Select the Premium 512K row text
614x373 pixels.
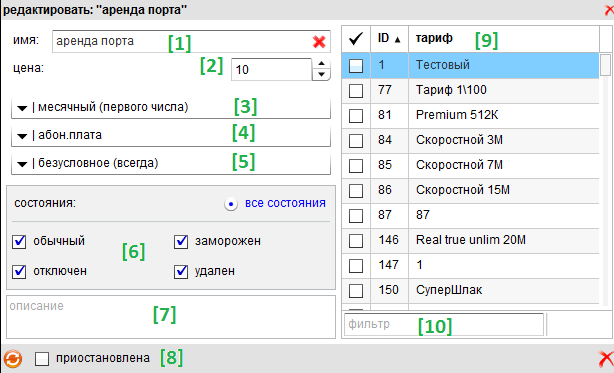(x=457, y=115)
